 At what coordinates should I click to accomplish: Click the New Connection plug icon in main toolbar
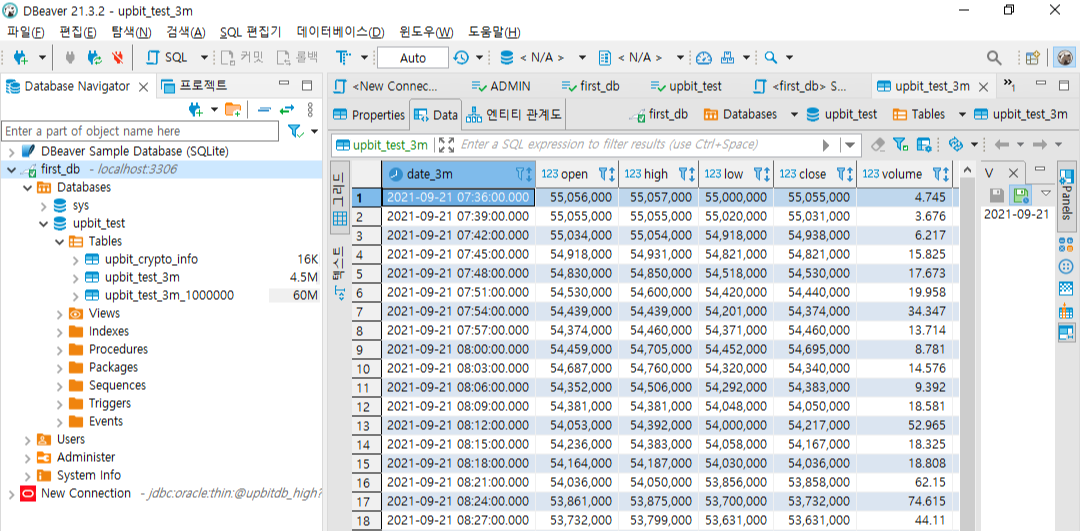click(x=21, y=58)
